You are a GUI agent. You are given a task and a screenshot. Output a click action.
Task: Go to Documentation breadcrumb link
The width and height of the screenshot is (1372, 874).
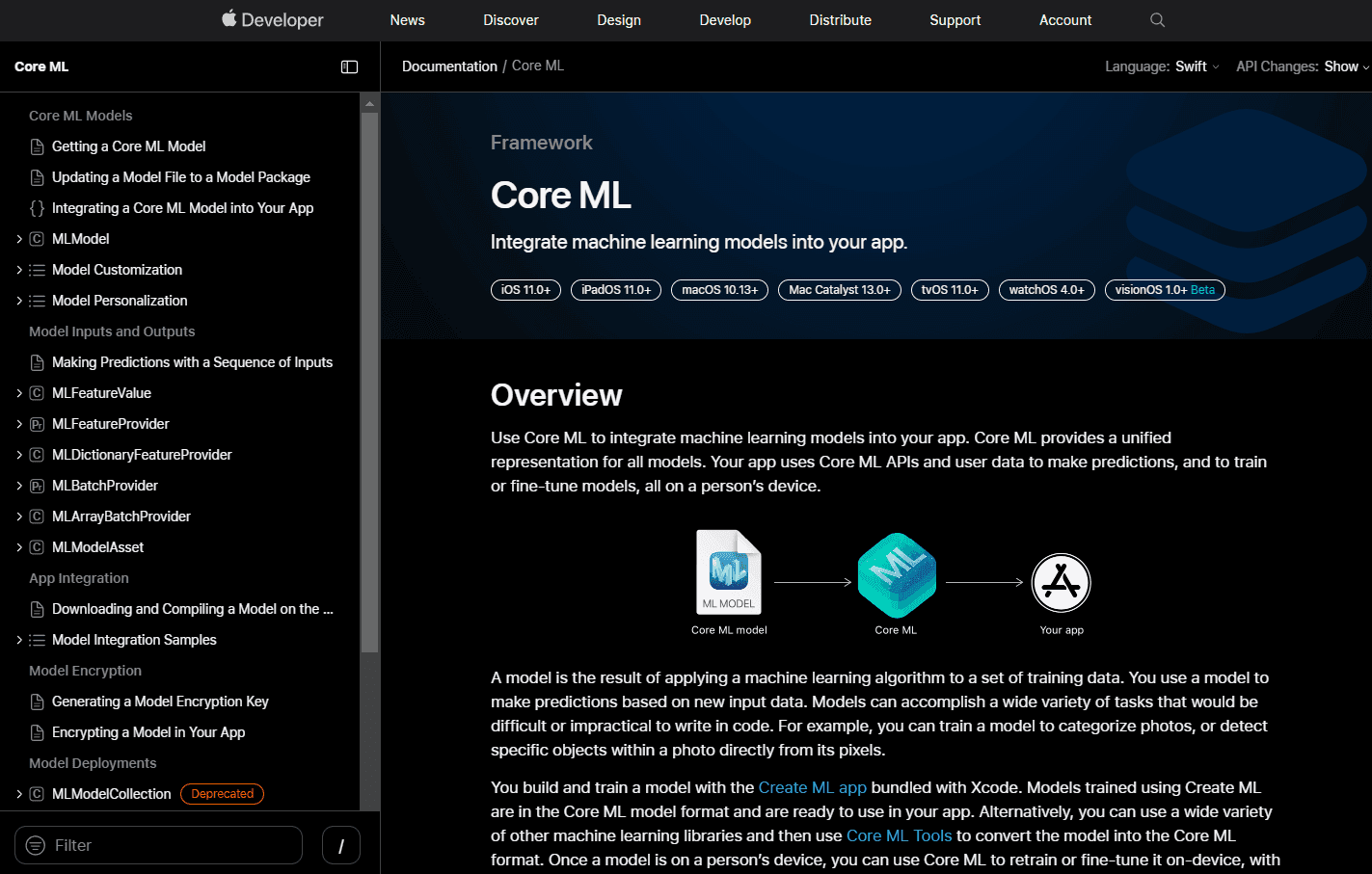coord(449,66)
